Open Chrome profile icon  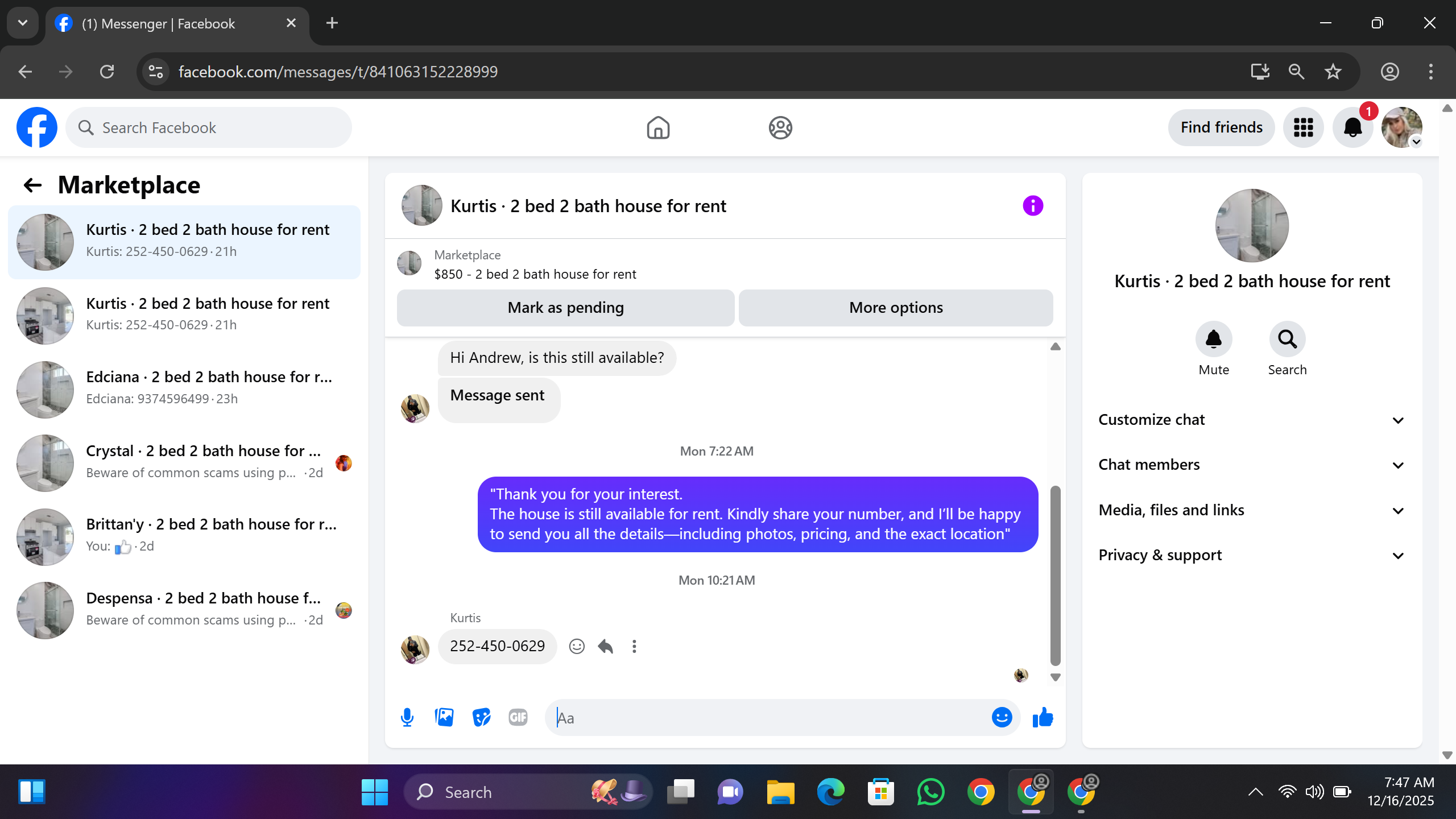point(1390,72)
